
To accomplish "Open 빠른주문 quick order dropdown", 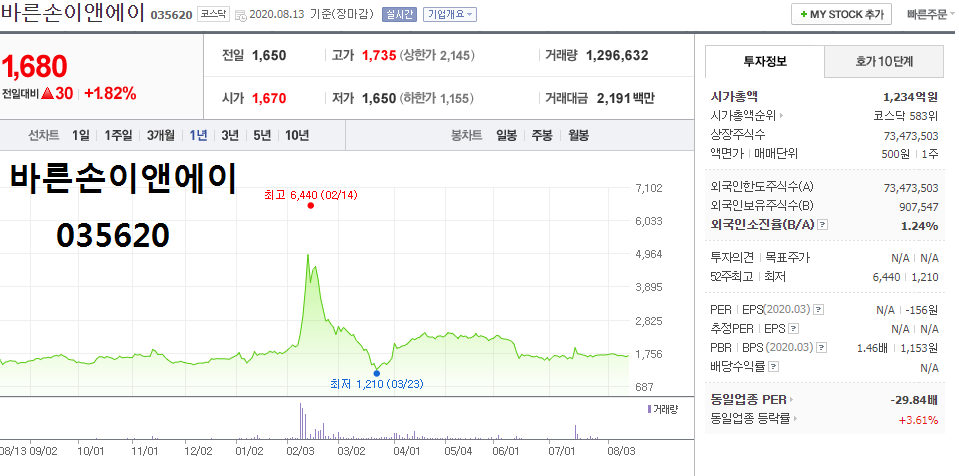I will [930, 15].
